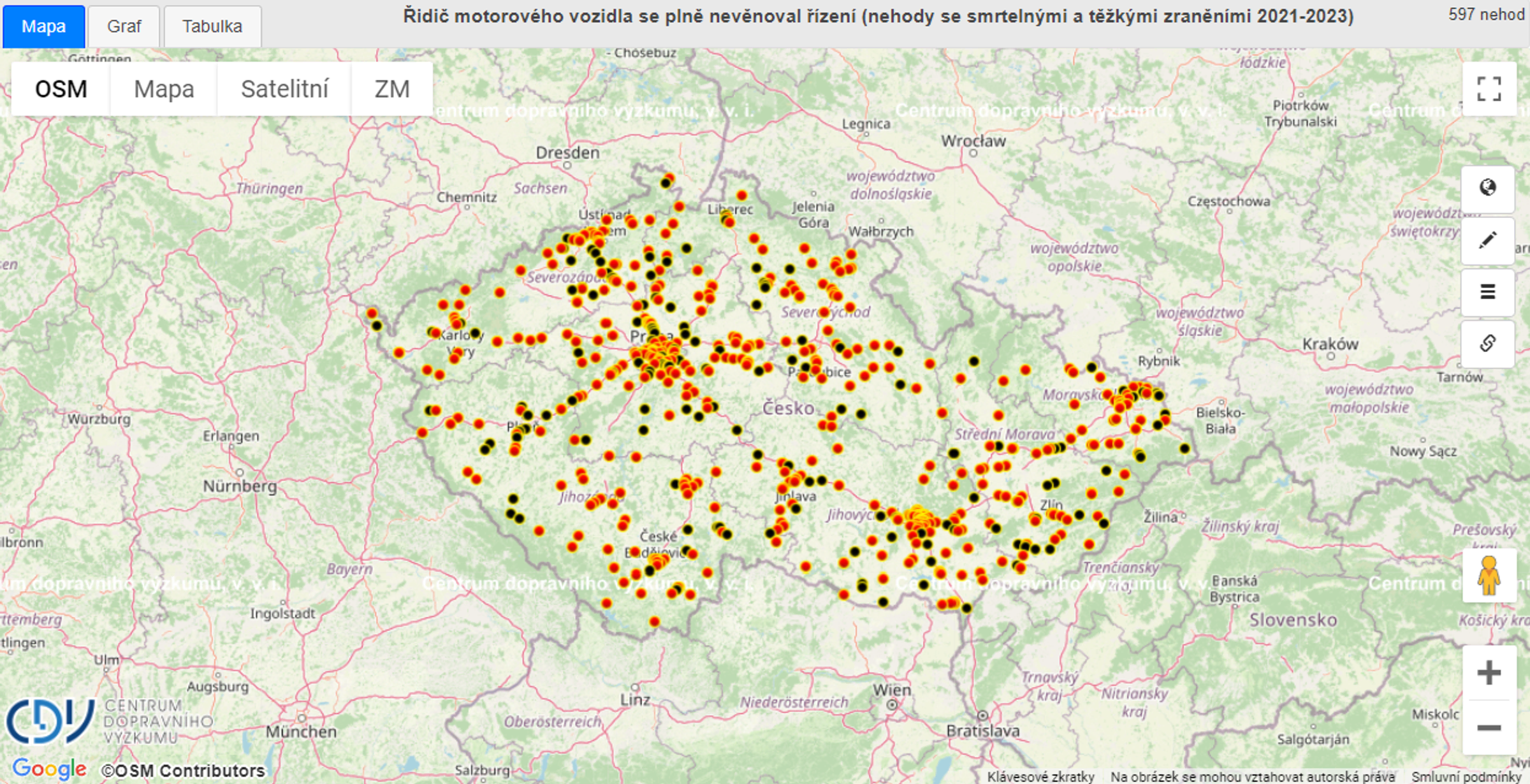Image resolution: width=1530 pixels, height=784 pixels.
Task: Select the blue Mapa tab
Action: pyautogui.click(x=43, y=26)
